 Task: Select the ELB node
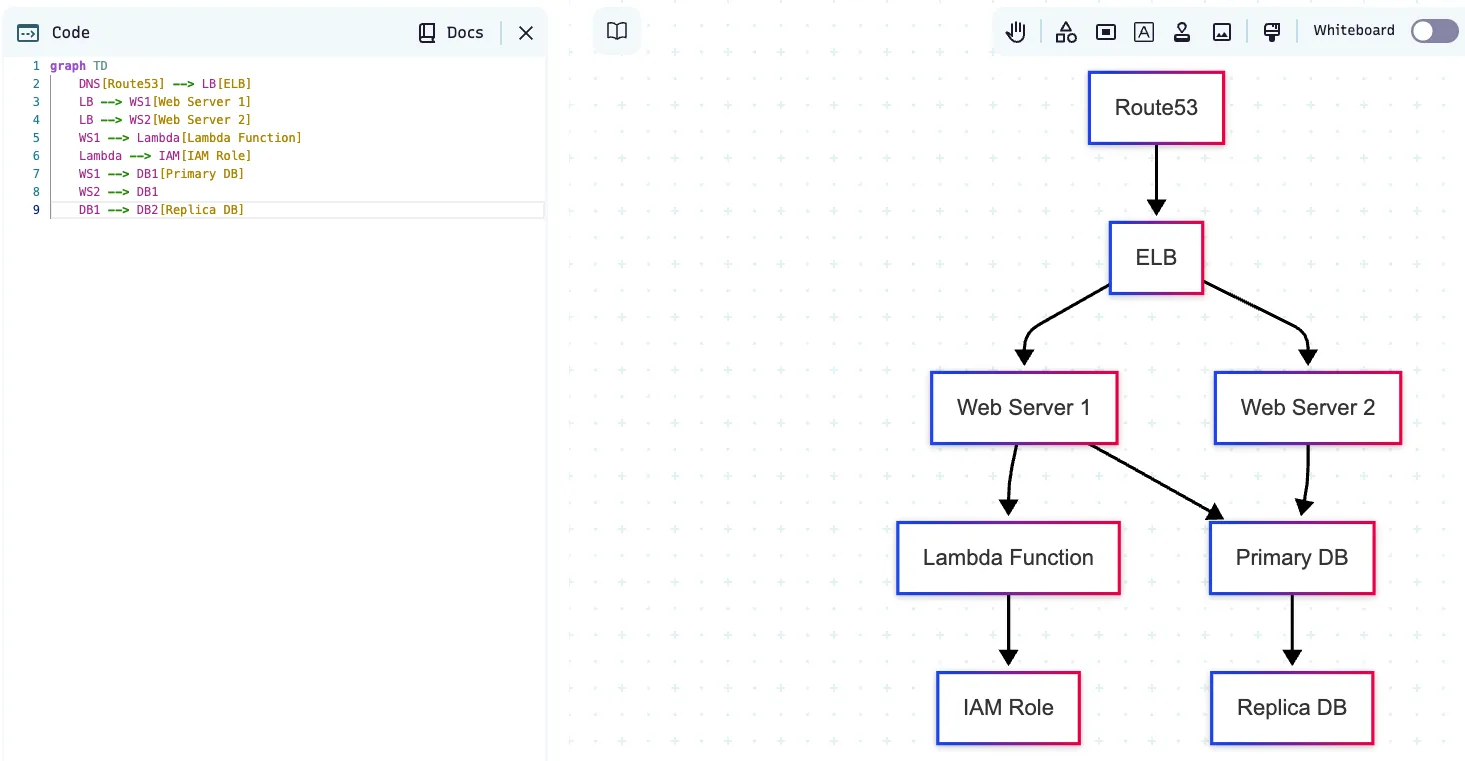tap(1156, 258)
